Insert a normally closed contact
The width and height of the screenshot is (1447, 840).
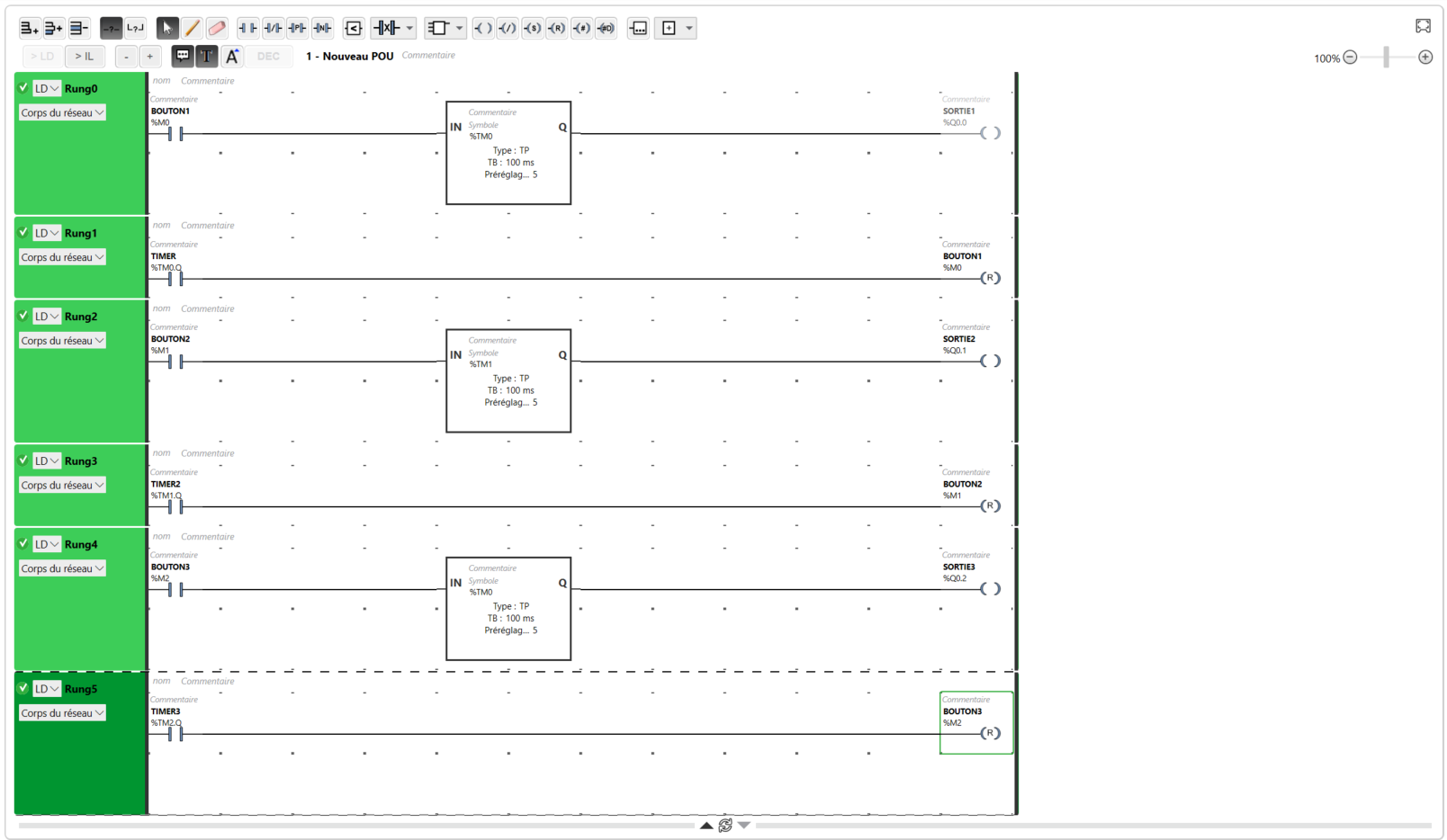[x=273, y=28]
